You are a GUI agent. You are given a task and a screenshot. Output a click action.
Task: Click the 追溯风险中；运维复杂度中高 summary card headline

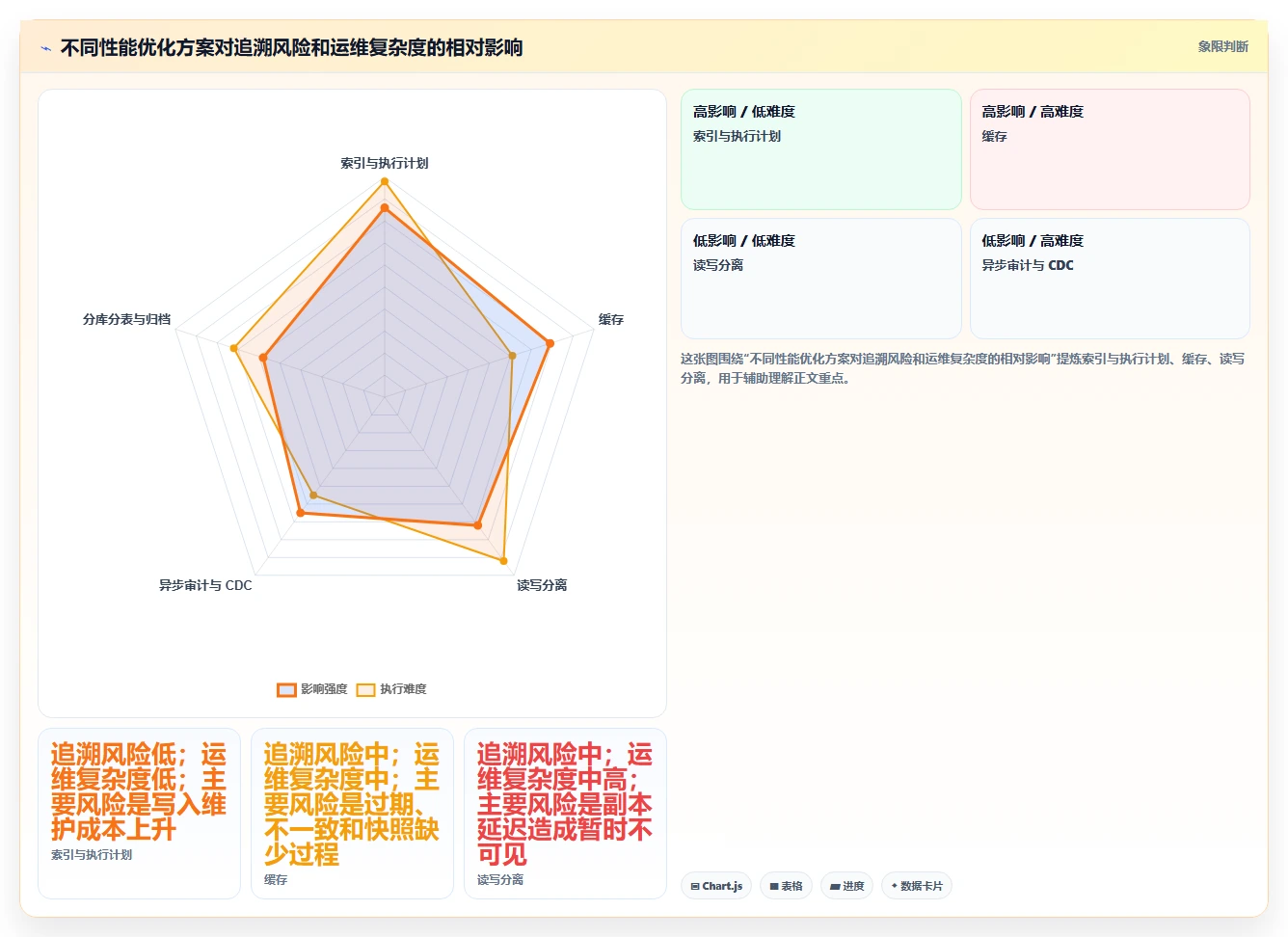(565, 804)
